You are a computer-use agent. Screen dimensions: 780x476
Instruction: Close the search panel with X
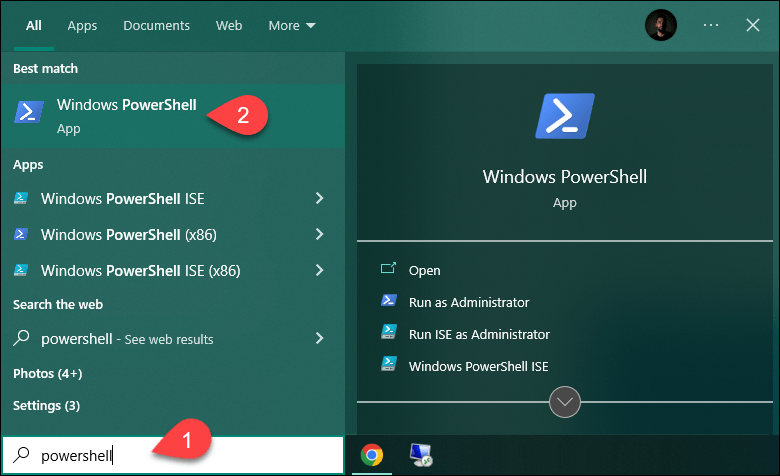(x=753, y=25)
